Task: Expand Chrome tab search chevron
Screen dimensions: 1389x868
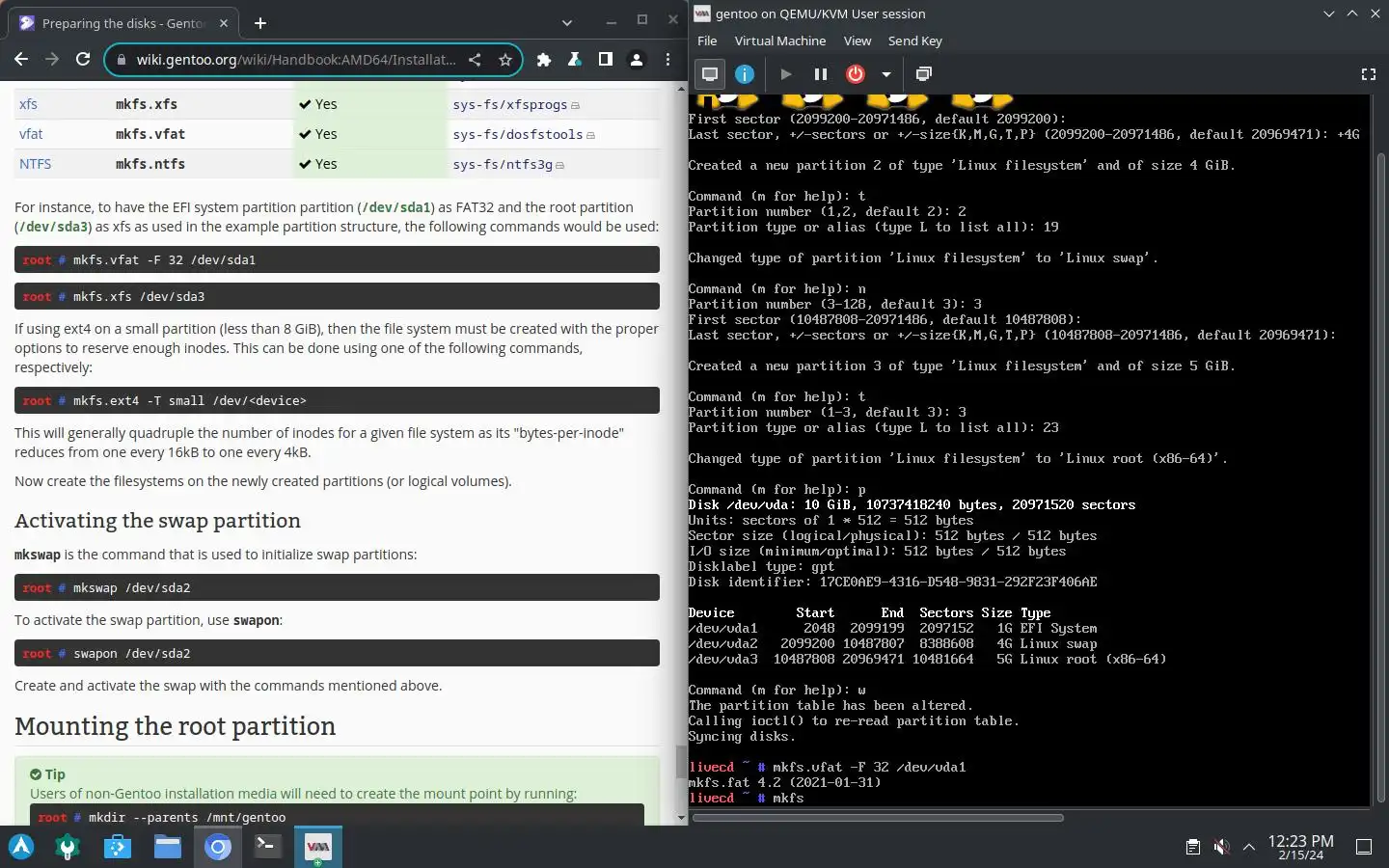Action: pyautogui.click(x=566, y=22)
